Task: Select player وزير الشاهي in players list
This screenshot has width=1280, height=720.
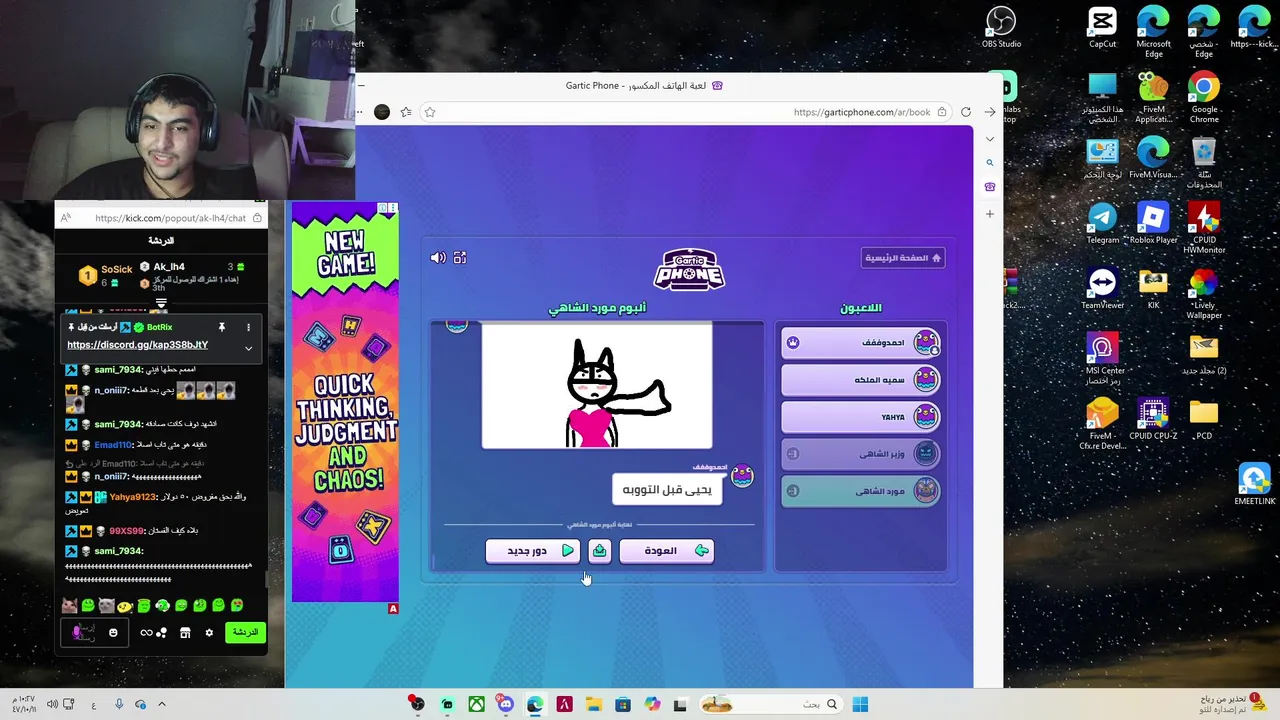Action: [x=862, y=454]
